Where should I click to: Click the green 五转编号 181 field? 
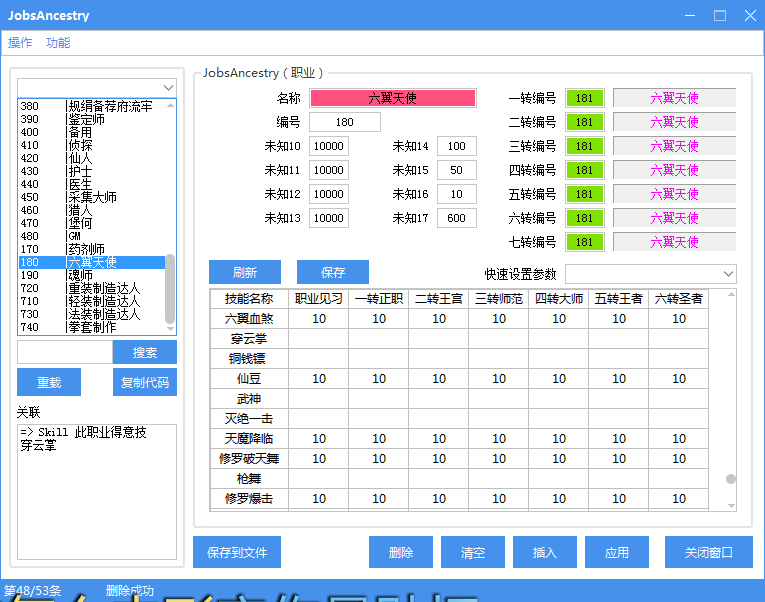(584, 194)
